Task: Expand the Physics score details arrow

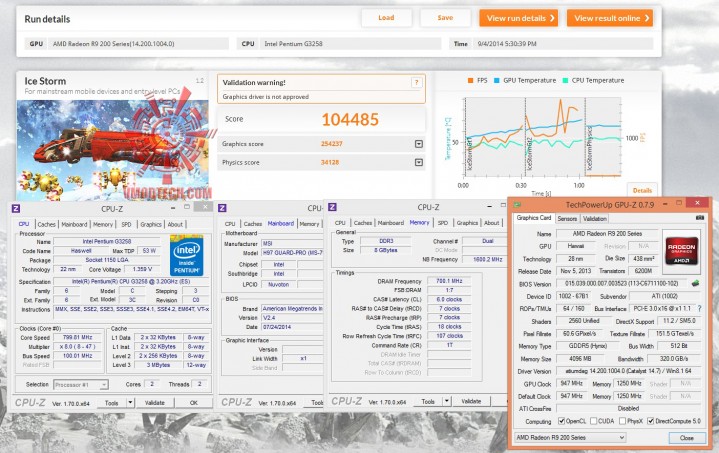Action: click(419, 162)
